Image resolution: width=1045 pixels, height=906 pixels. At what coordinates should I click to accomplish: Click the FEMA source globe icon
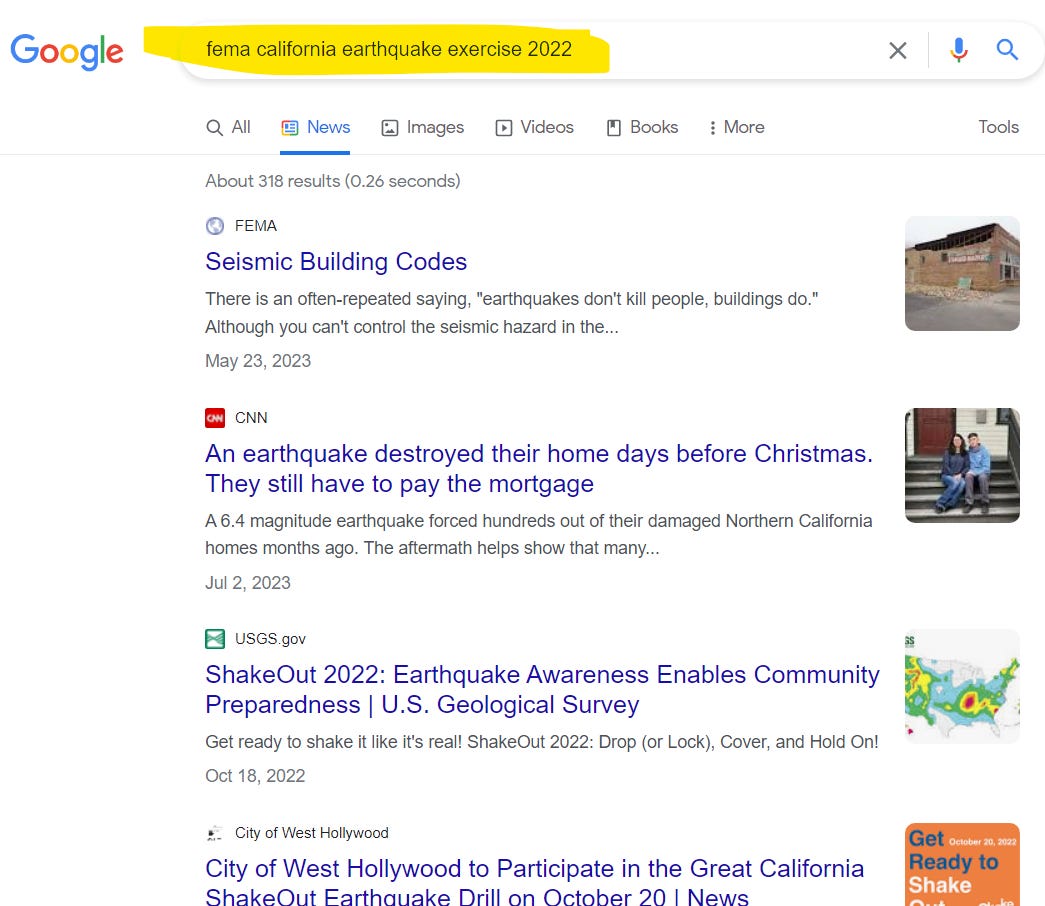point(215,226)
